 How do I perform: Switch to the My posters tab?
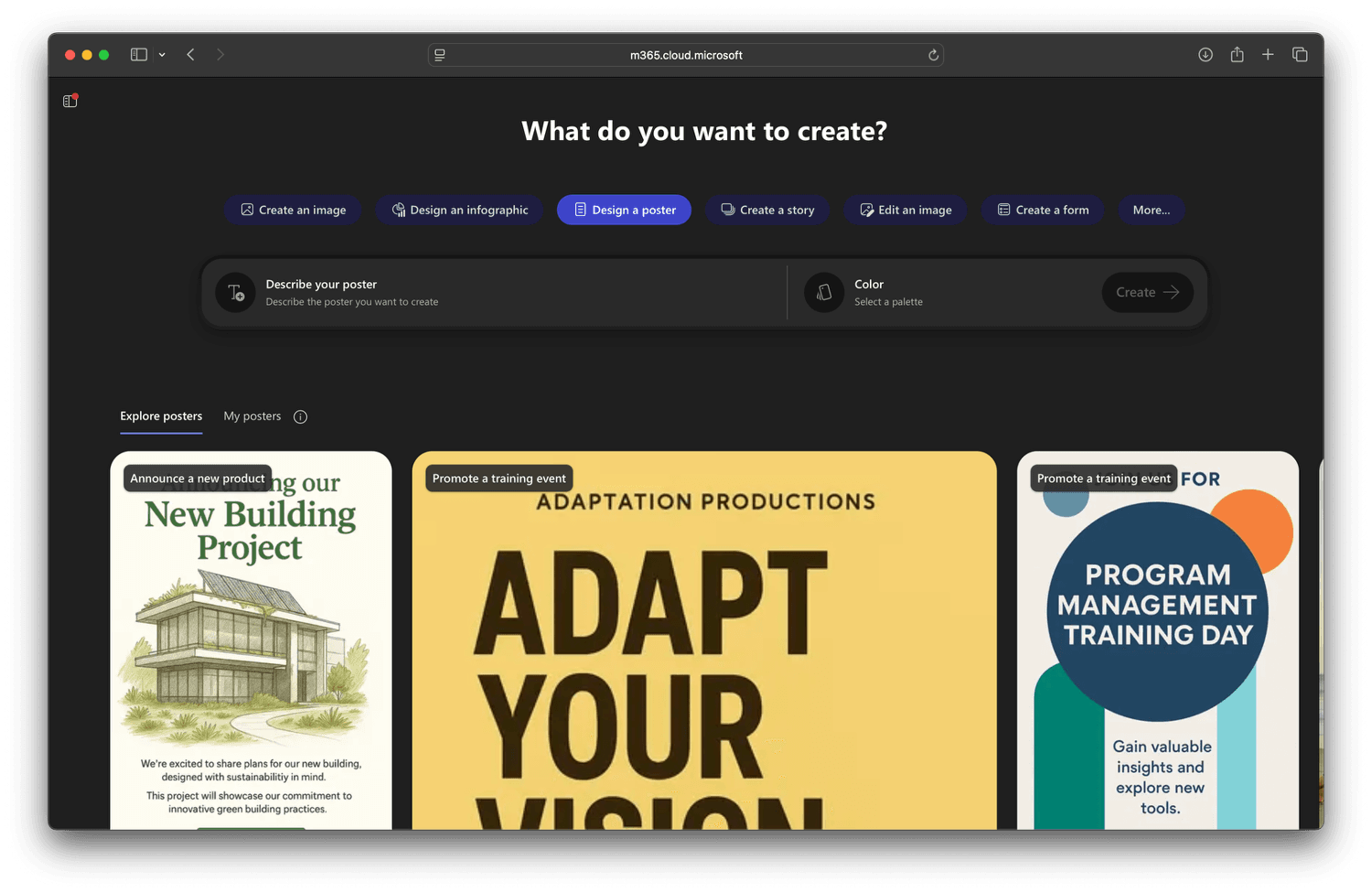[x=252, y=416]
